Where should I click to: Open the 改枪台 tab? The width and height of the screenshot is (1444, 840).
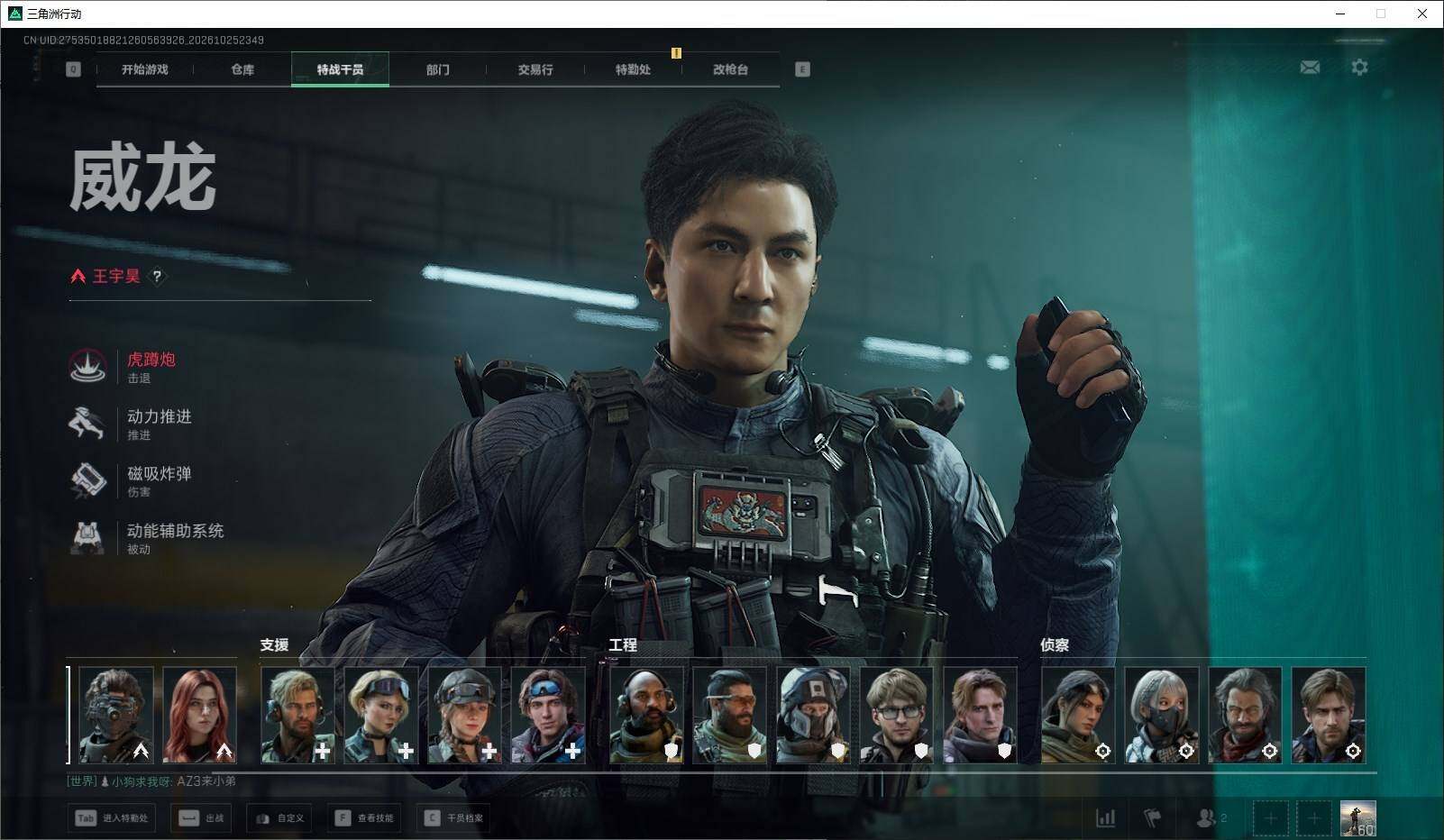(730, 69)
